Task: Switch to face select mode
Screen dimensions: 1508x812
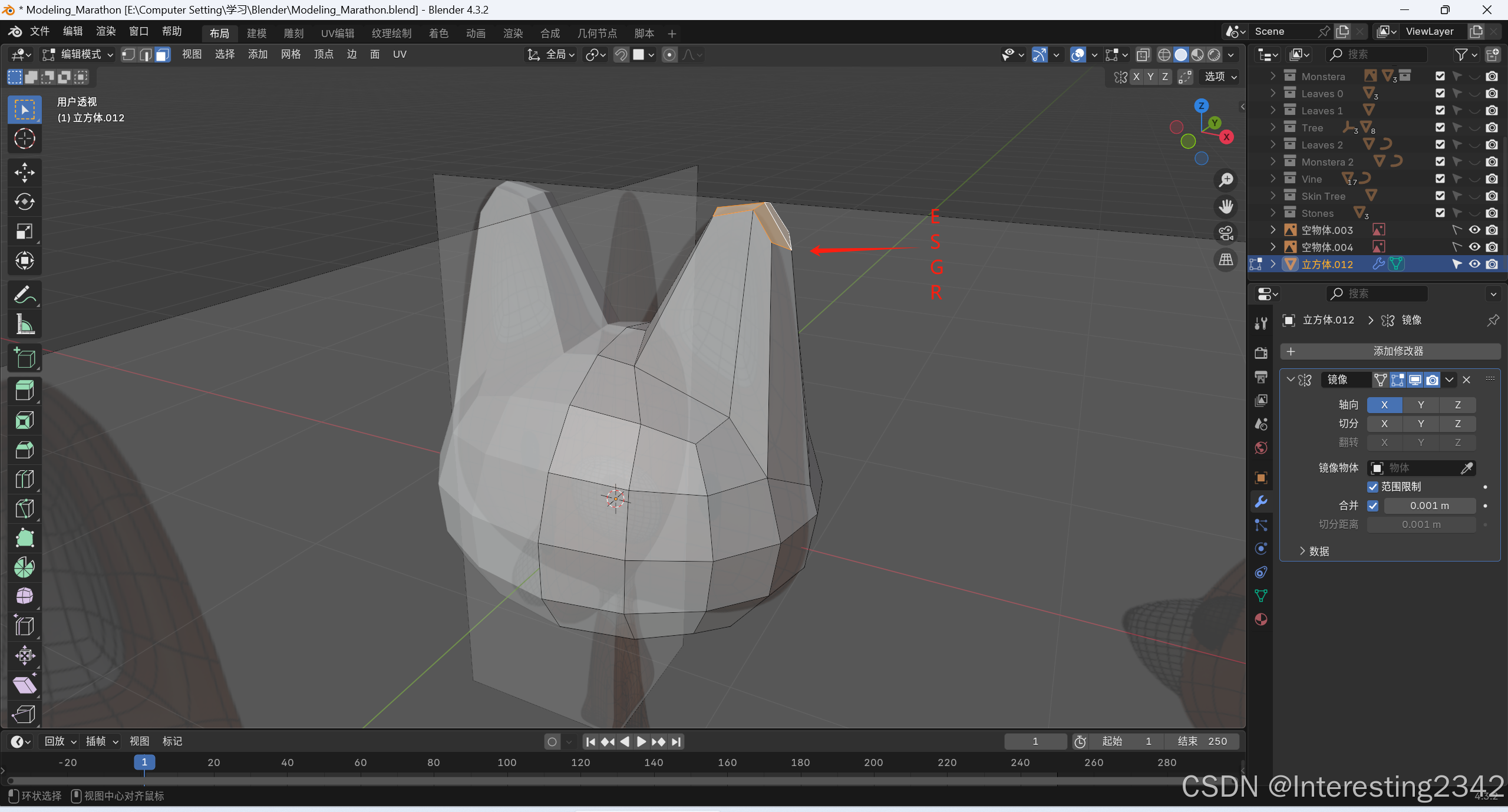Action: point(163,55)
